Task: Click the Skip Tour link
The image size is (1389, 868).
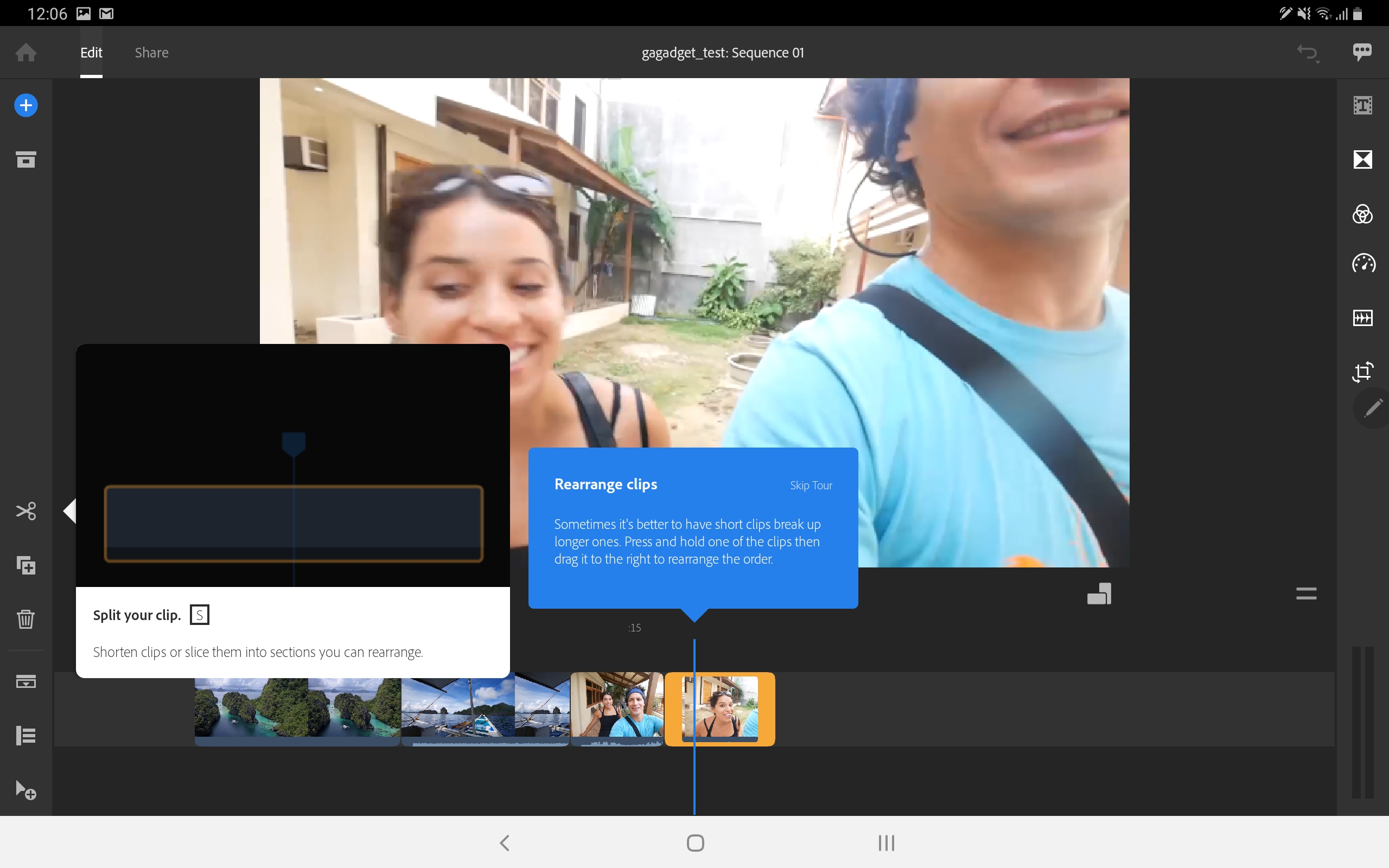Action: tap(811, 486)
